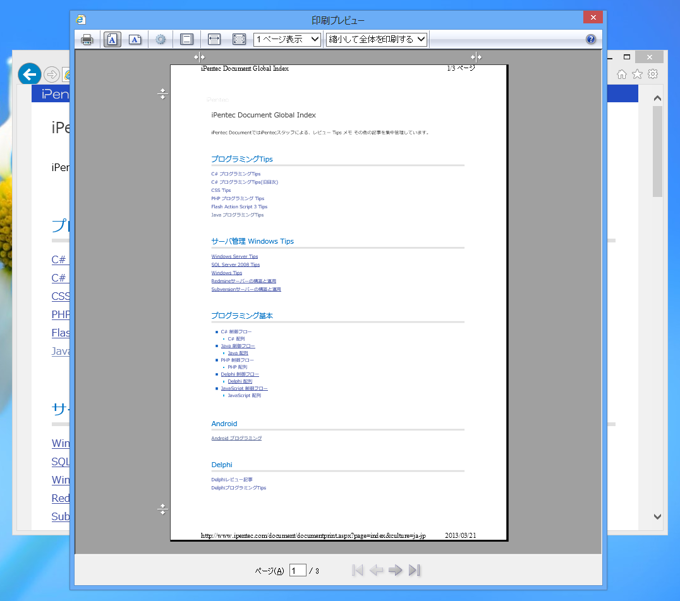Click the PHP link in the background browser page

click(61, 314)
